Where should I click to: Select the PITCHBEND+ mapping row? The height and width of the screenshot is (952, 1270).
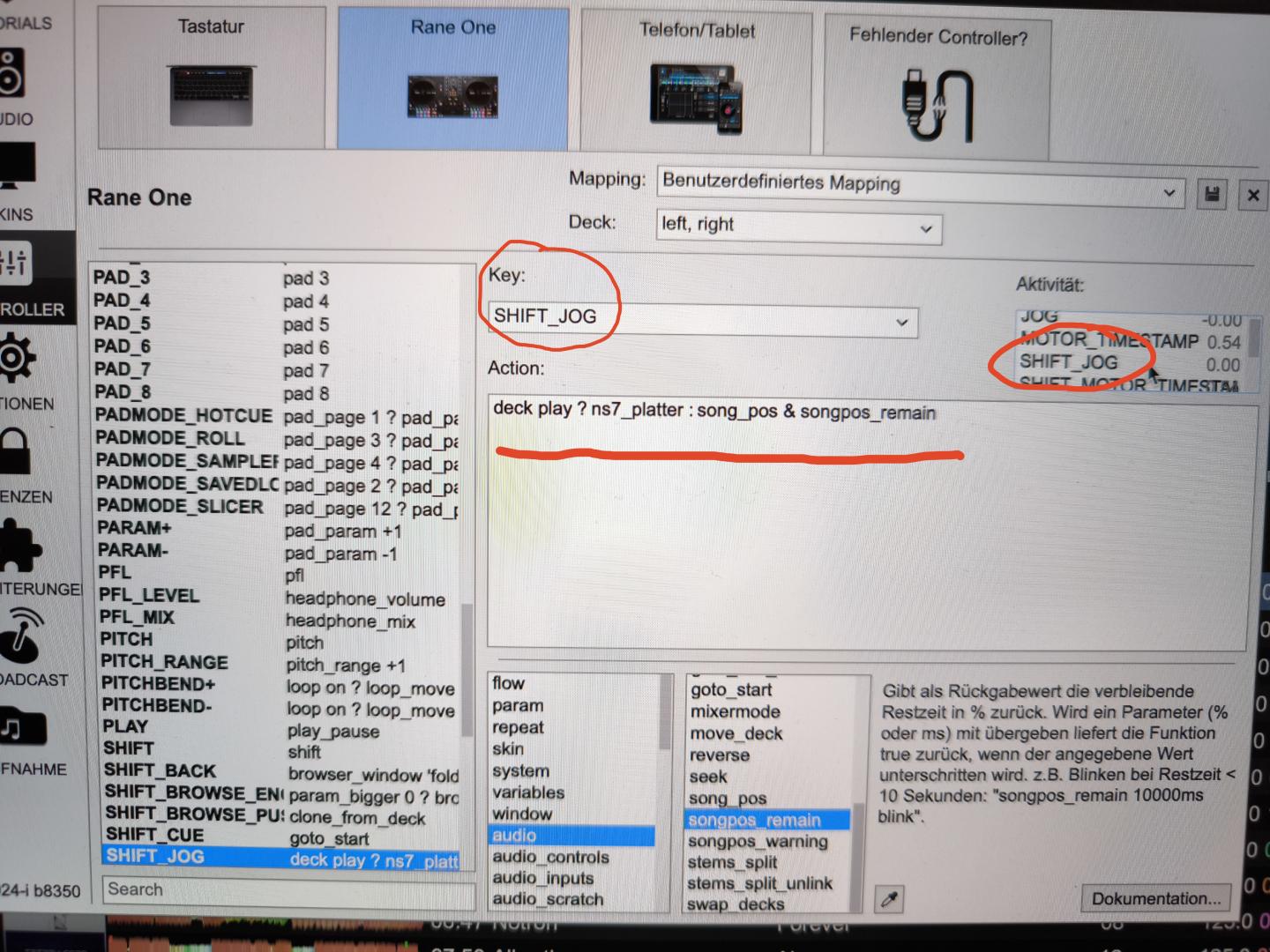[x=279, y=685]
